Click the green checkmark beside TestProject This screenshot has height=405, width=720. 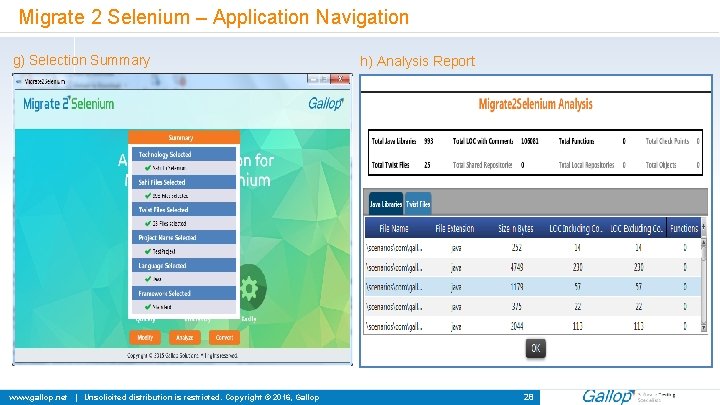pos(147,251)
